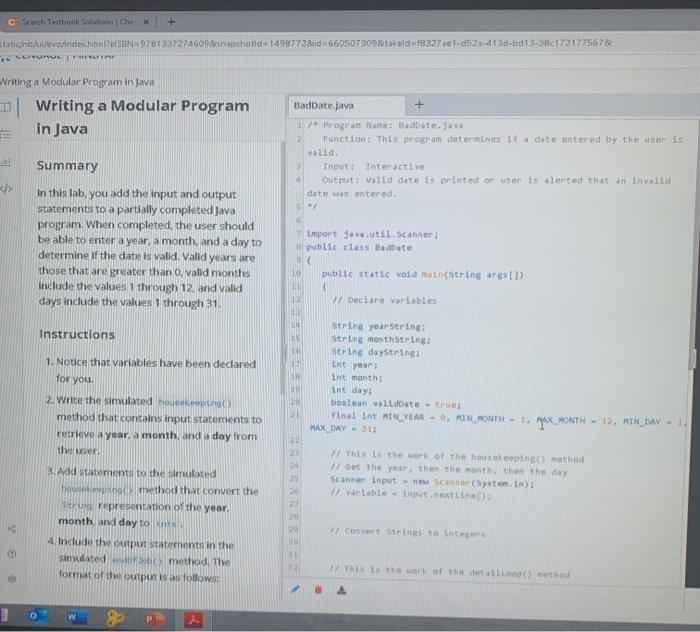
Task: Open a new browser tab with plus
Action: pos(171,21)
